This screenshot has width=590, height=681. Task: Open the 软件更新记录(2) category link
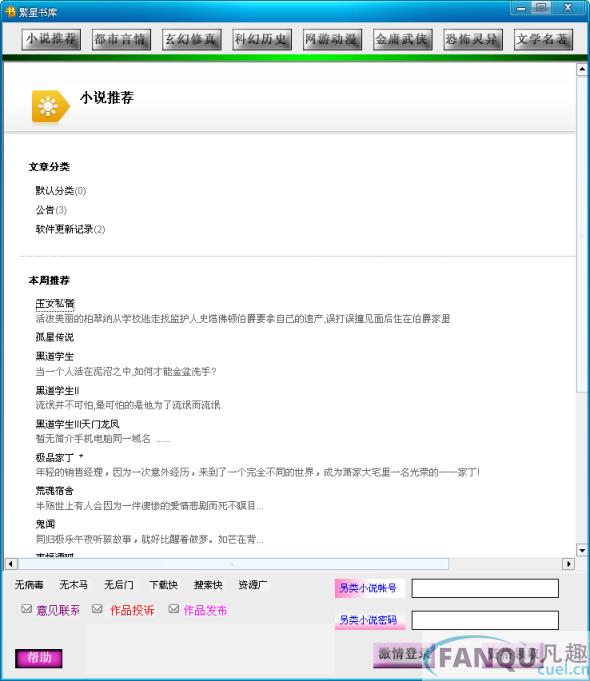(70, 229)
